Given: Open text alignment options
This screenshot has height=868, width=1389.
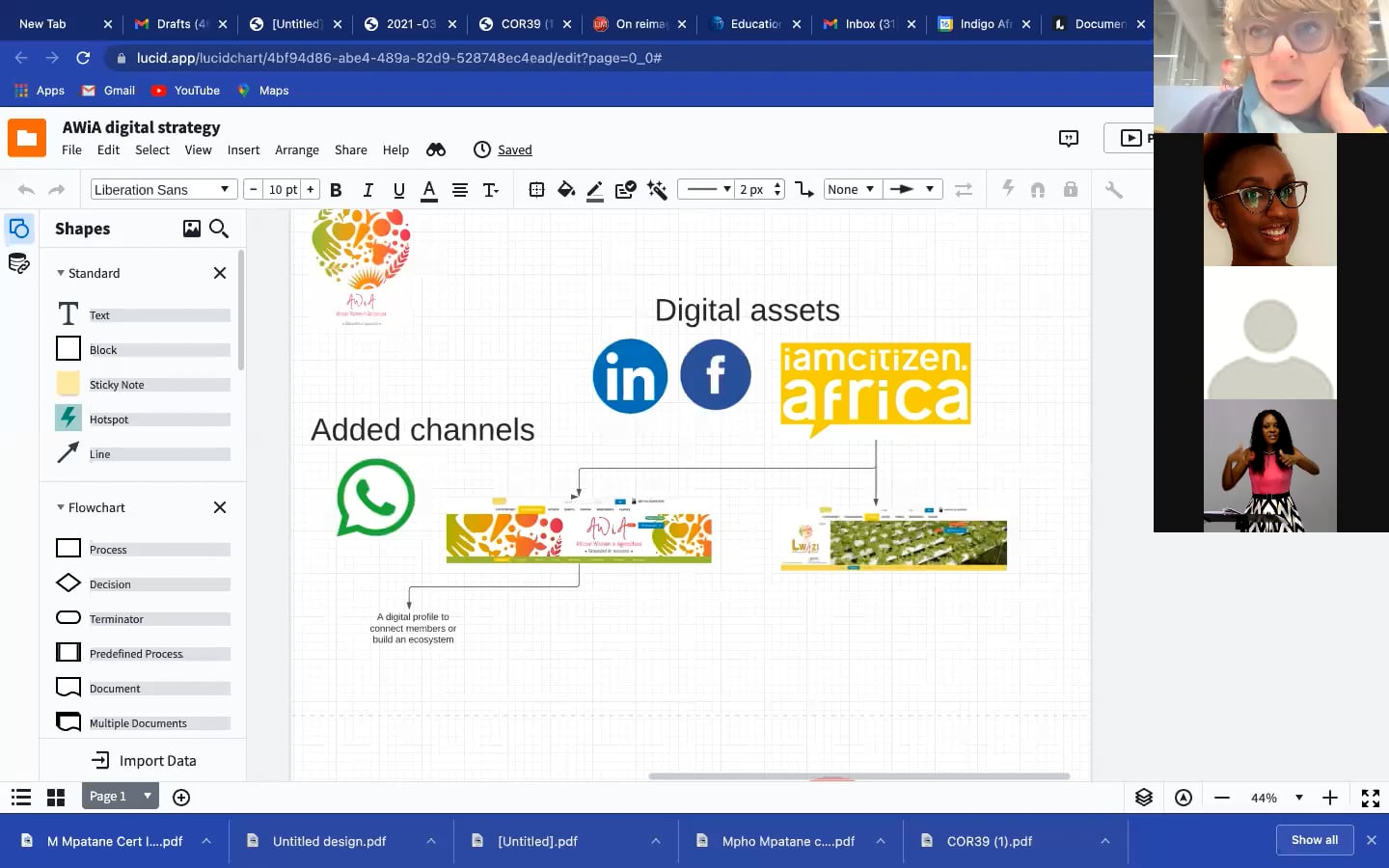Looking at the screenshot, I should 460,190.
